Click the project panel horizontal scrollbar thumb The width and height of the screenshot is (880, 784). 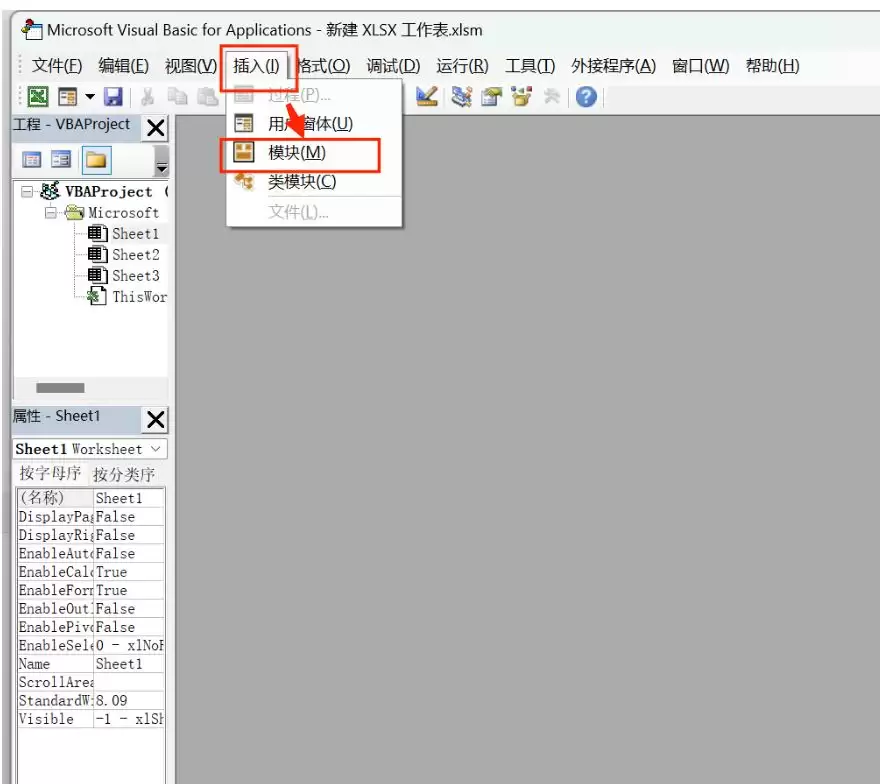click(60, 388)
